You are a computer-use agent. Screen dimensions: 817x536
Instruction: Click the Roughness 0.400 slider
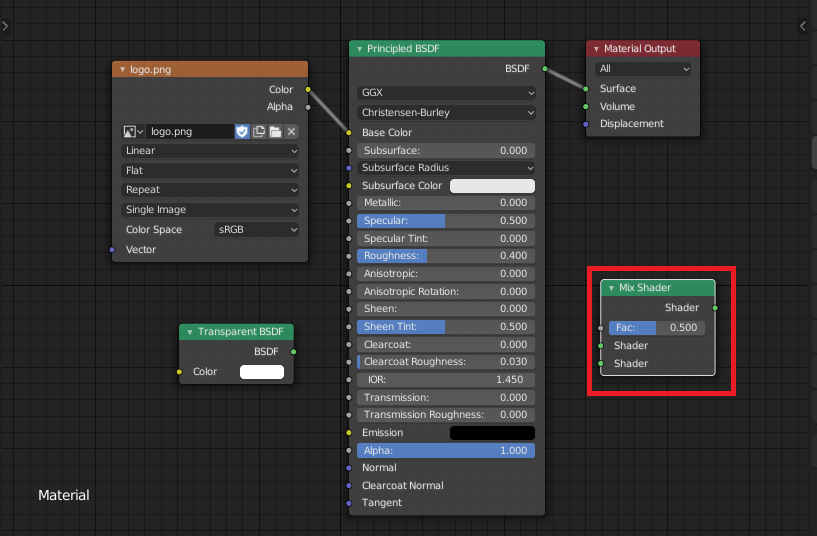(x=446, y=256)
